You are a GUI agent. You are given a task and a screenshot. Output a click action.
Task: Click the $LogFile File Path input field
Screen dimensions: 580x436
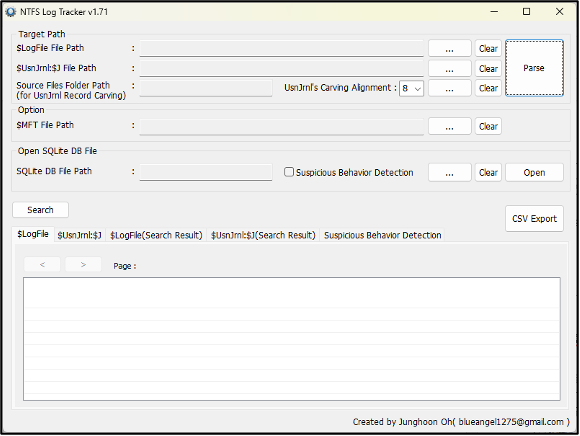coord(281,48)
